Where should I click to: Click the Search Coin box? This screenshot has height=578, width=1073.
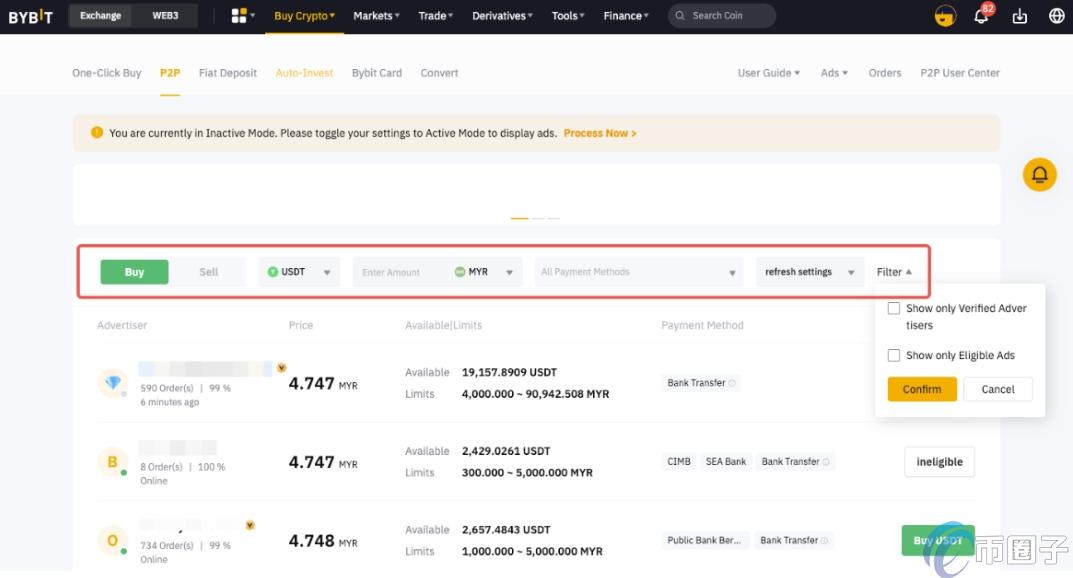[724, 16]
